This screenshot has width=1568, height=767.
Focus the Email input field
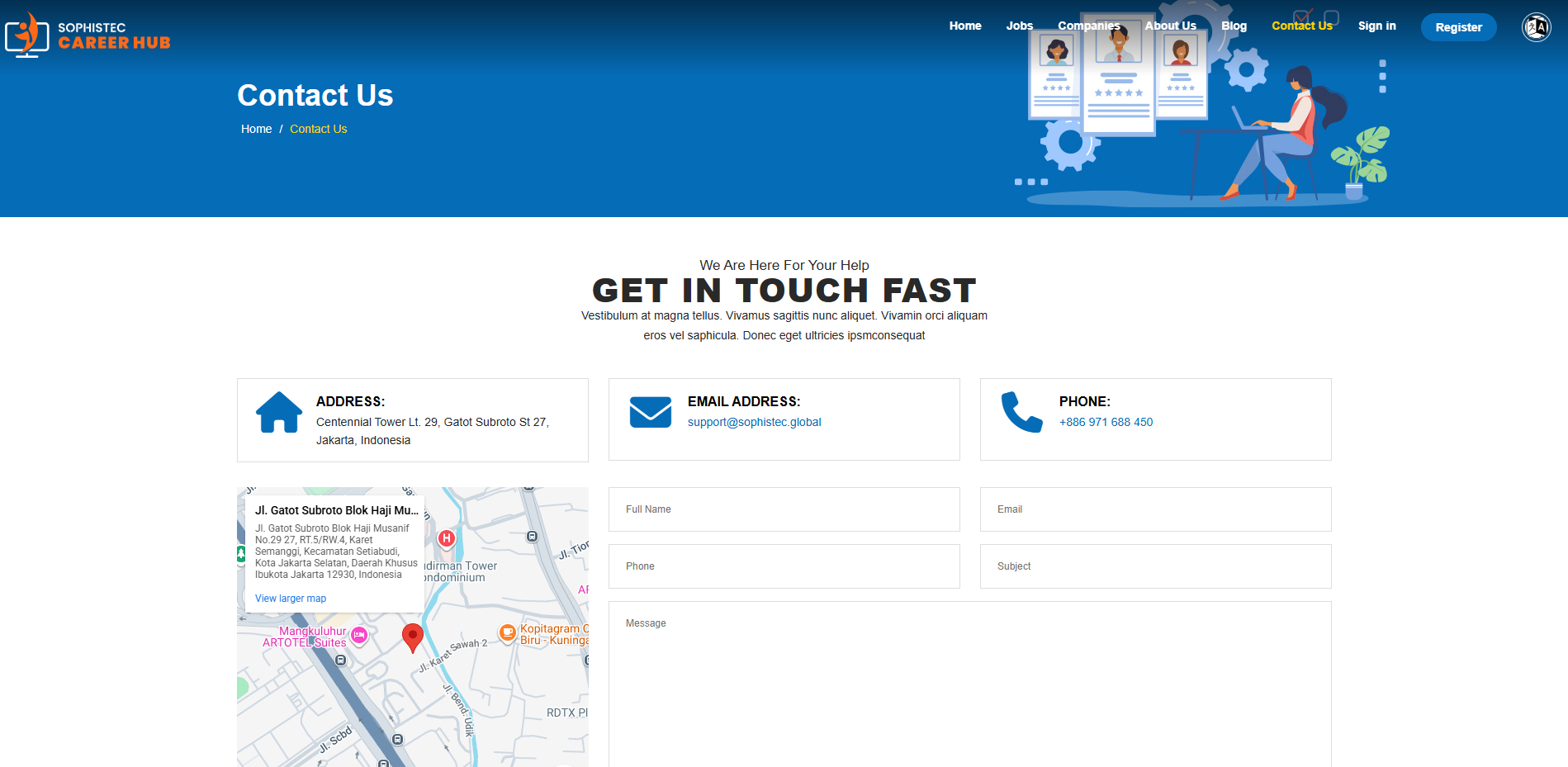(x=1156, y=509)
